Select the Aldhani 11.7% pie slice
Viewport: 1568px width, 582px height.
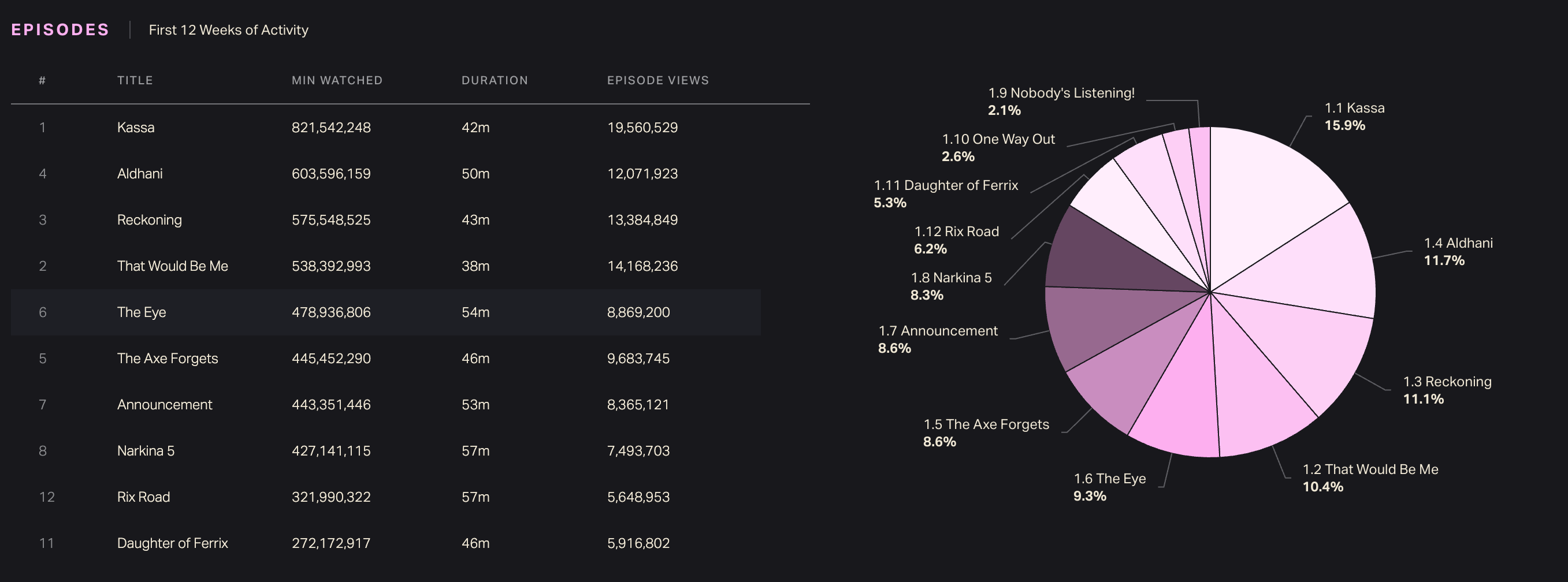coord(1315,267)
